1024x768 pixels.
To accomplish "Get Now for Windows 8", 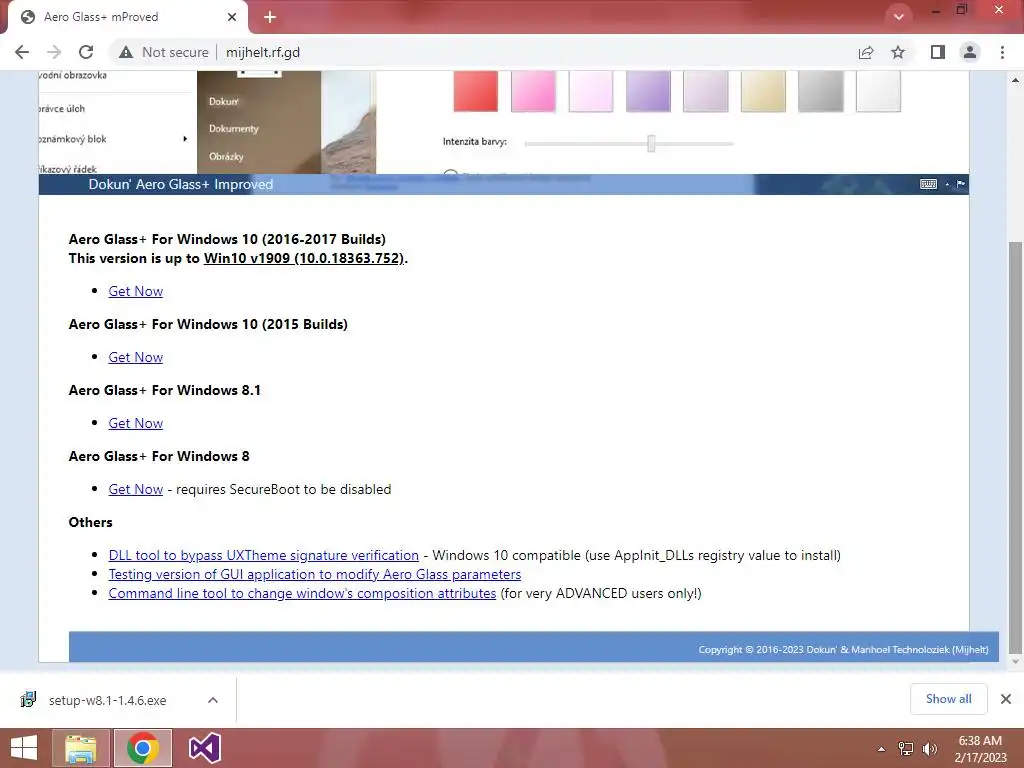I will (x=135, y=489).
